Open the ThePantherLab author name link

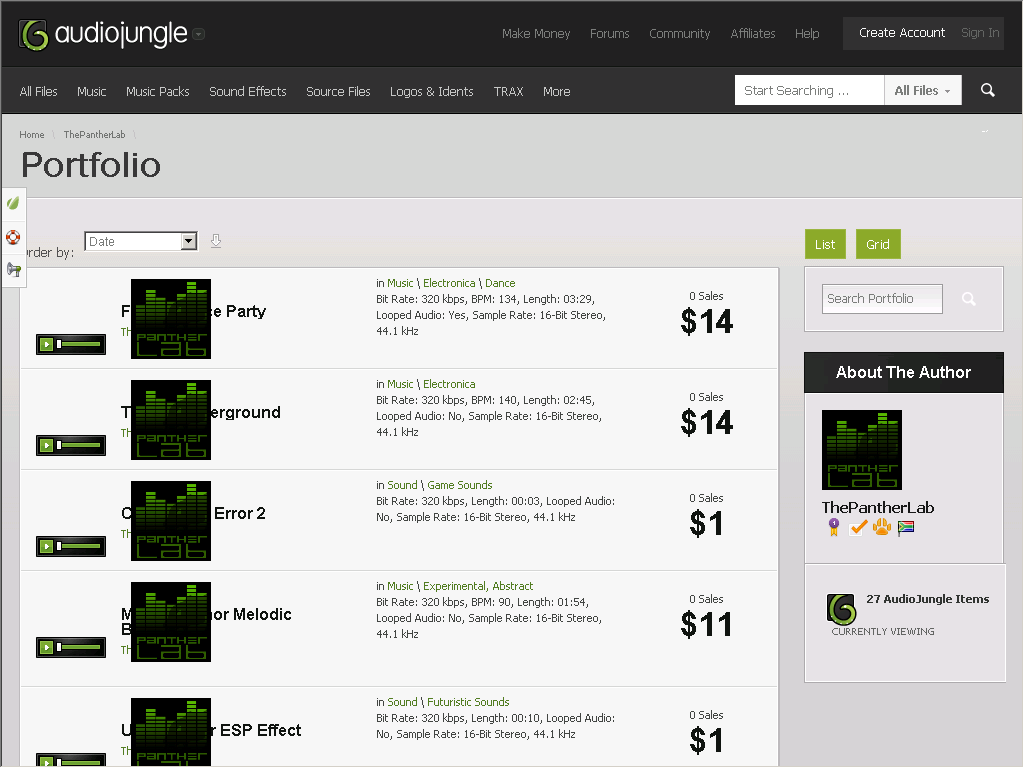point(878,507)
